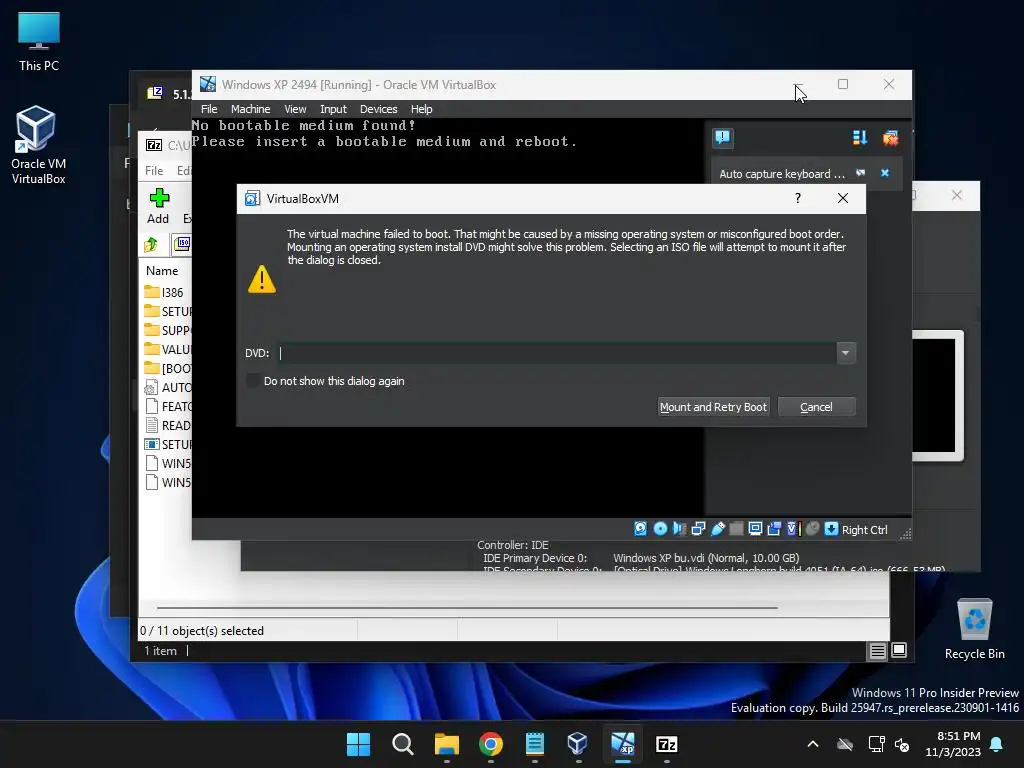Open the Devices menu
1024x768 pixels.
tap(378, 109)
